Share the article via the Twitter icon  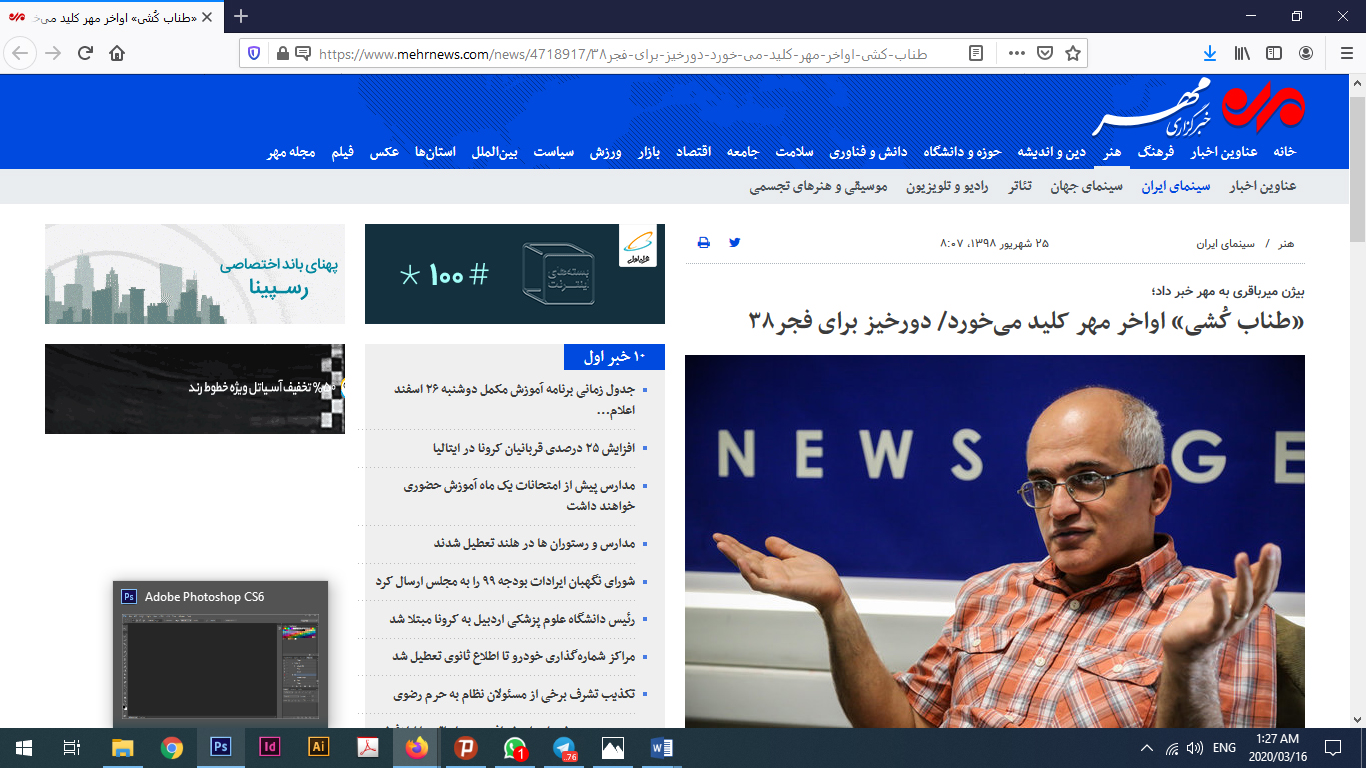point(735,242)
